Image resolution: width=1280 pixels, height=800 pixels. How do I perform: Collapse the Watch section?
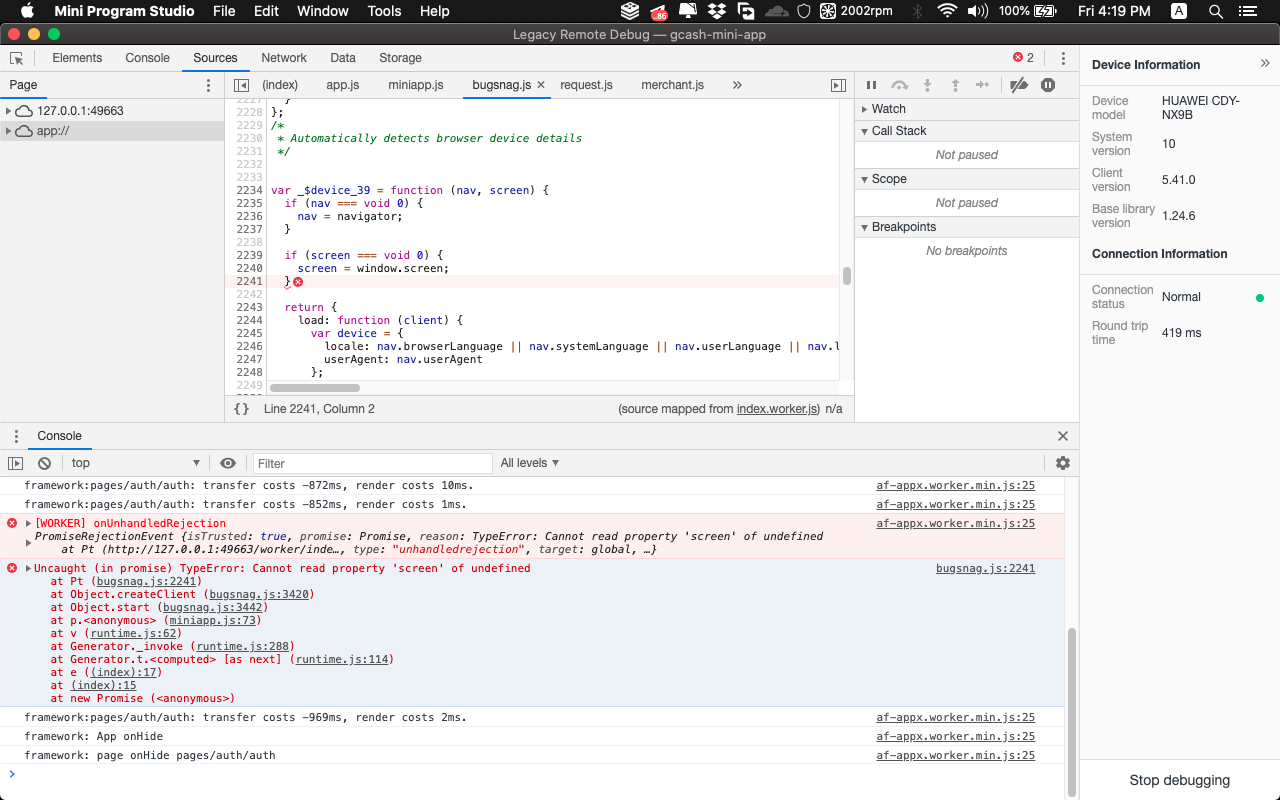tap(865, 109)
